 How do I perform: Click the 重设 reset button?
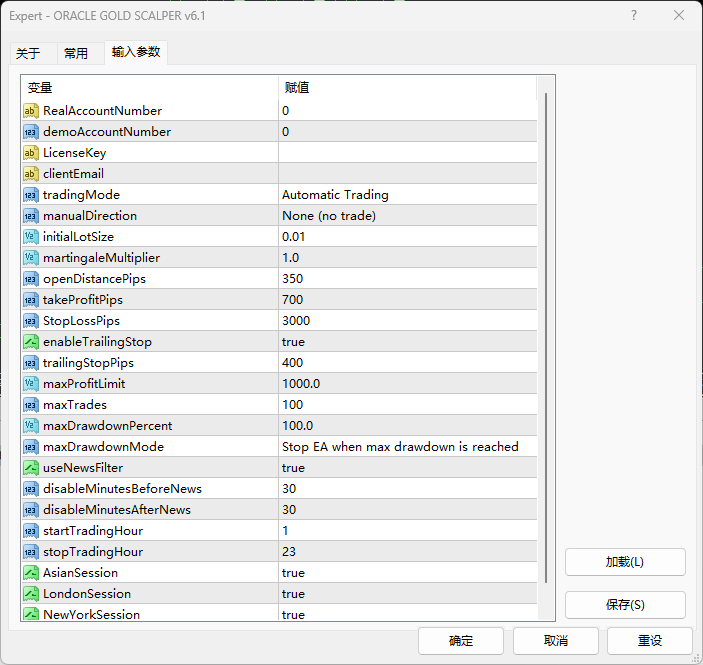coord(650,641)
